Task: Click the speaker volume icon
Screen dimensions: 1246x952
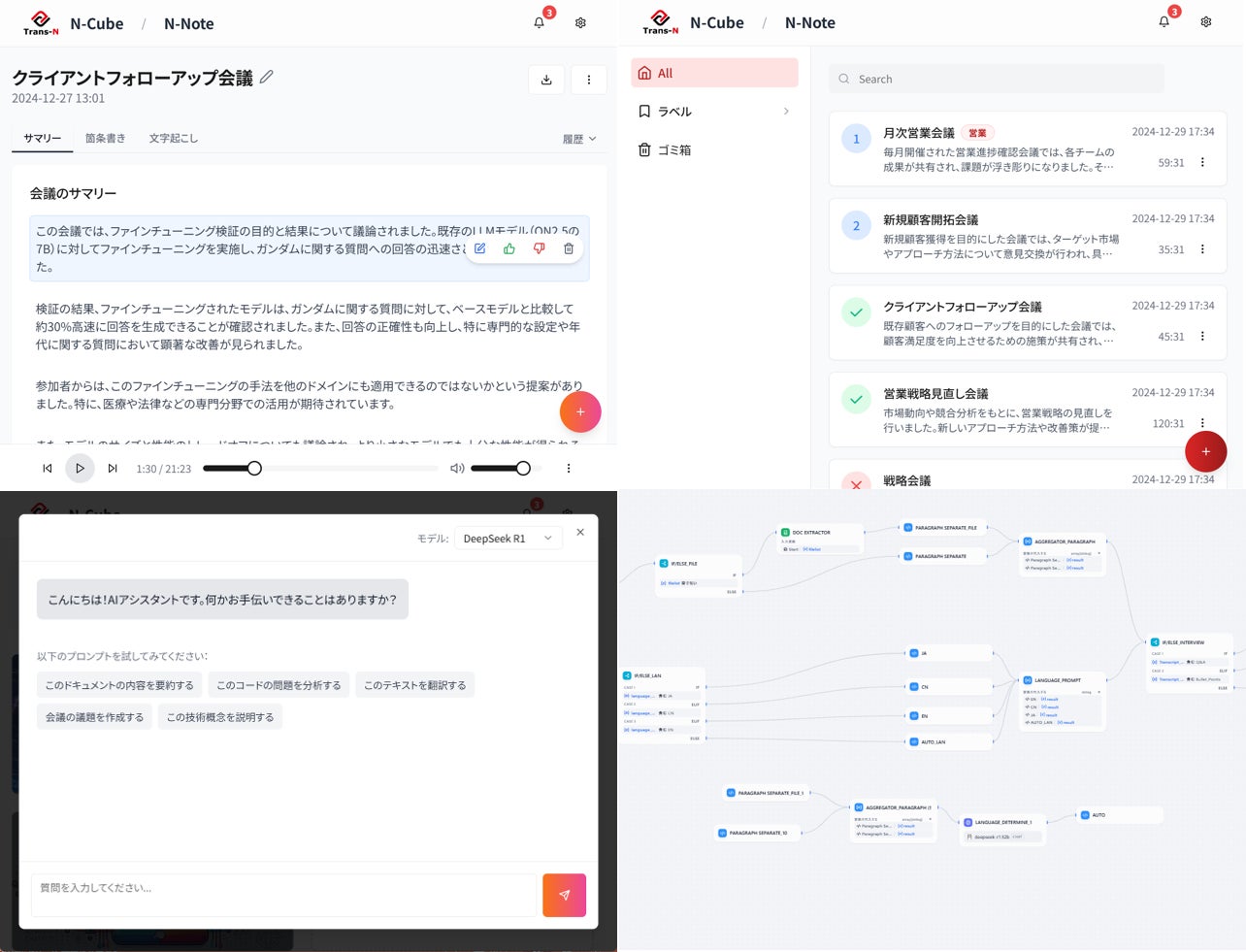Action: [457, 468]
